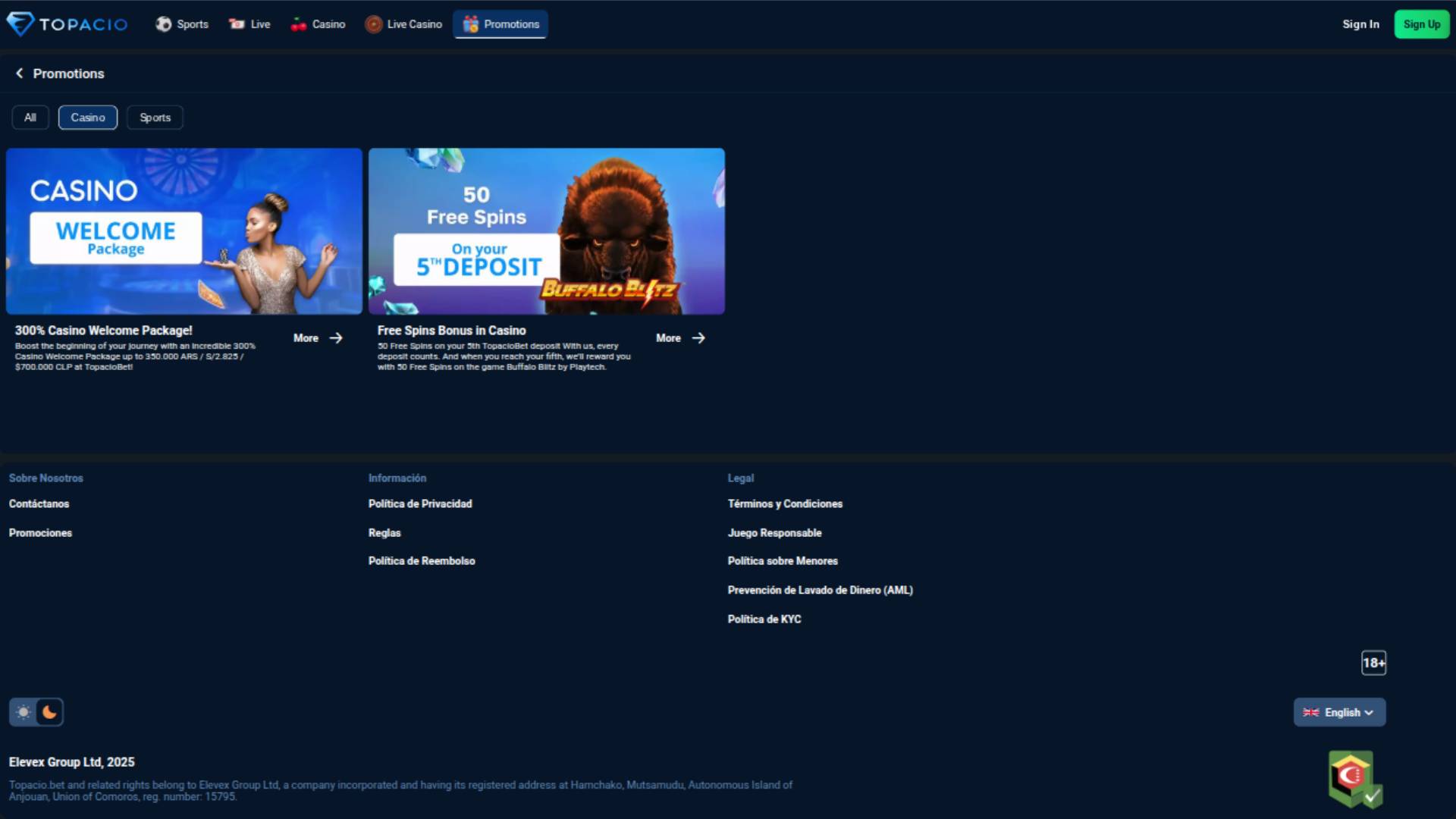The width and height of the screenshot is (1456, 819).
Task: Select the Promotions gift icon
Action: (x=470, y=24)
